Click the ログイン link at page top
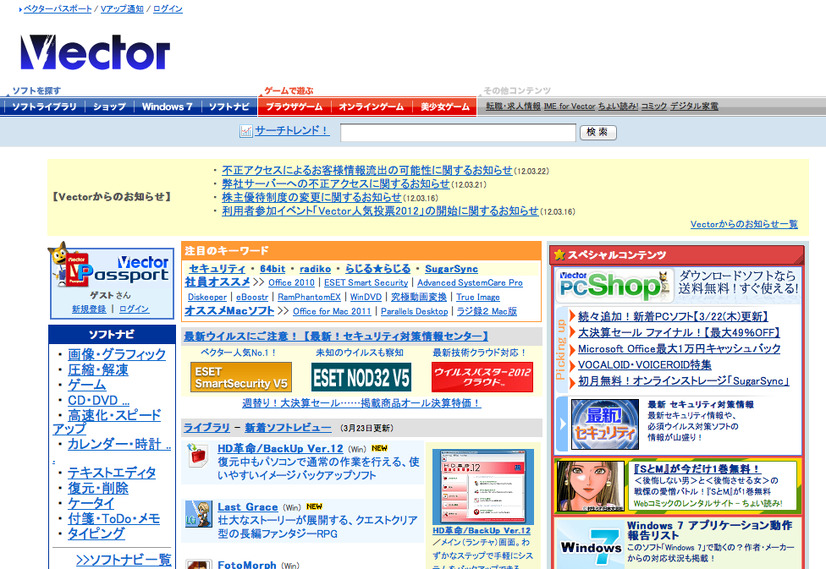The image size is (826, 569). point(168,9)
